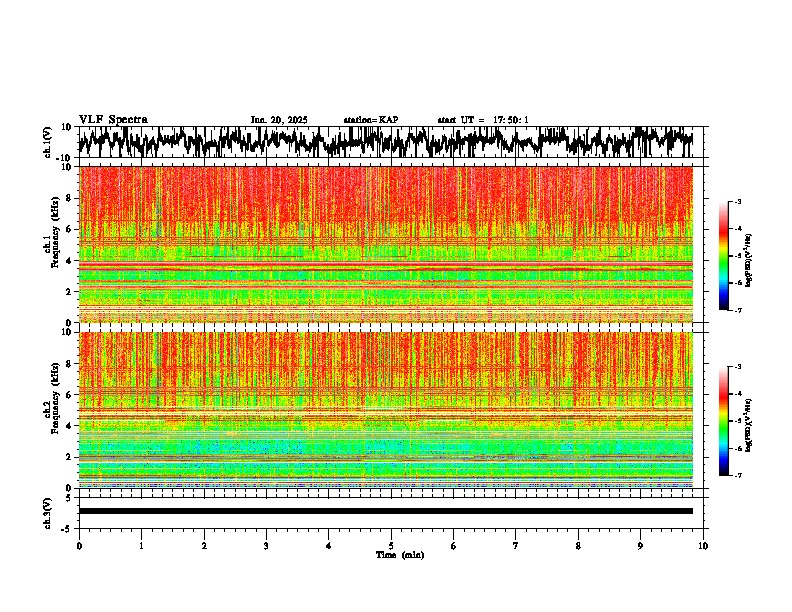The width and height of the screenshot is (792, 612).
Task: Click the "4" kHz tick on ch.1 spectrogram
Action: click(x=69, y=261)
